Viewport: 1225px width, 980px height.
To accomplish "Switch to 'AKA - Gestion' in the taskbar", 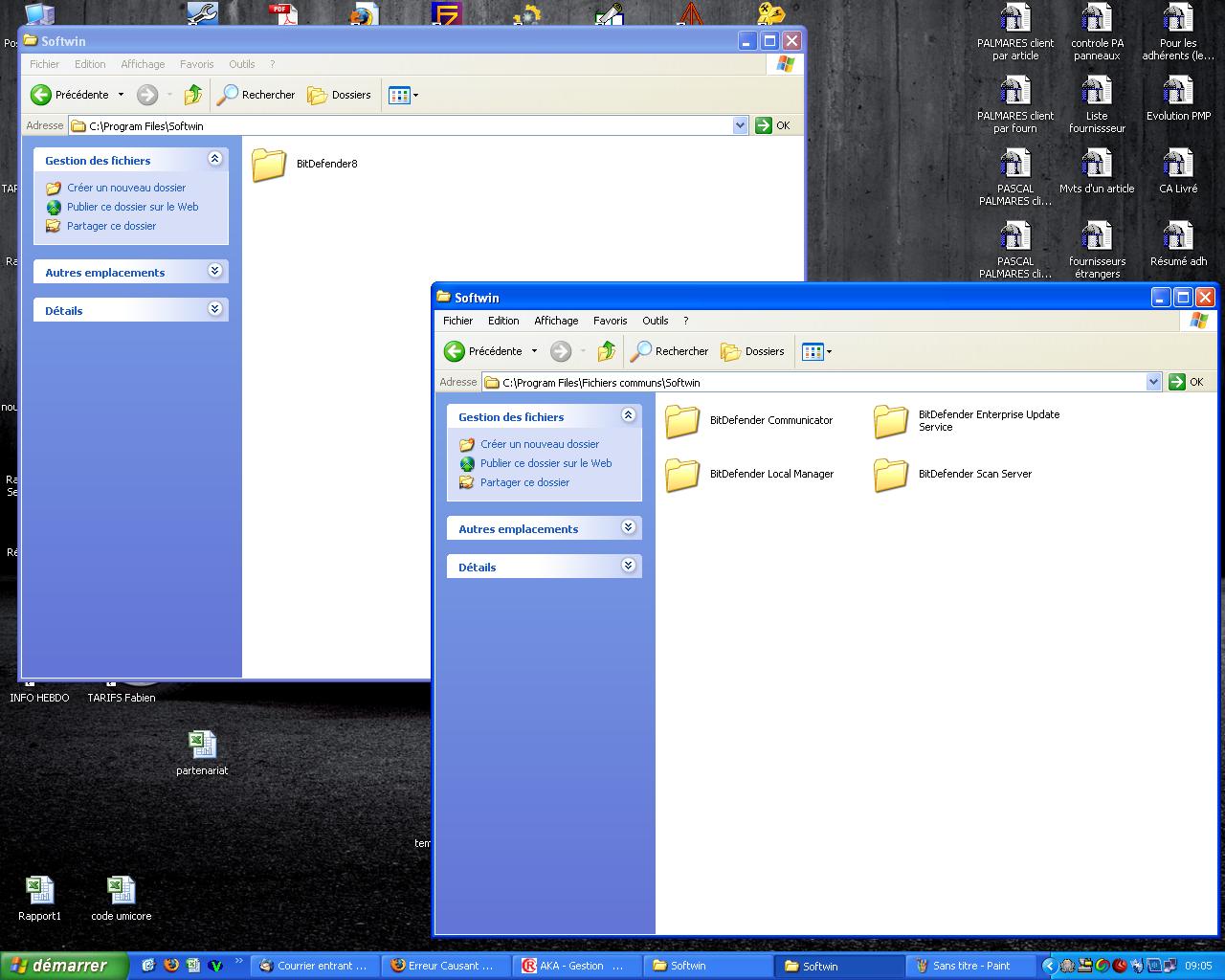I will tap(577, 966).
